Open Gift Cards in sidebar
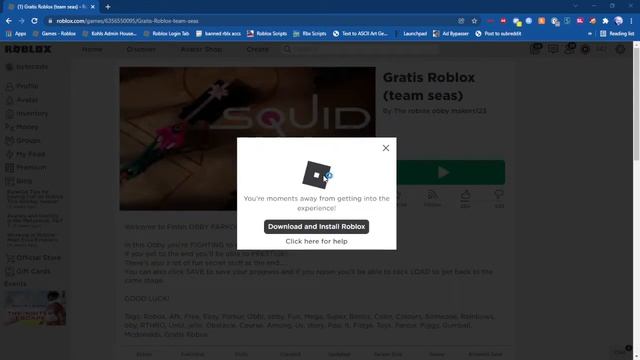Screen dimensions: 640x360 29,271
